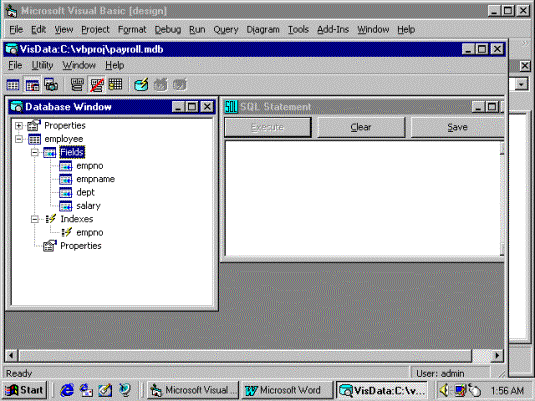Open the Visual Basic Project menu
The height and width of the screenshot is (401, 535).
(x=95, y=30)
